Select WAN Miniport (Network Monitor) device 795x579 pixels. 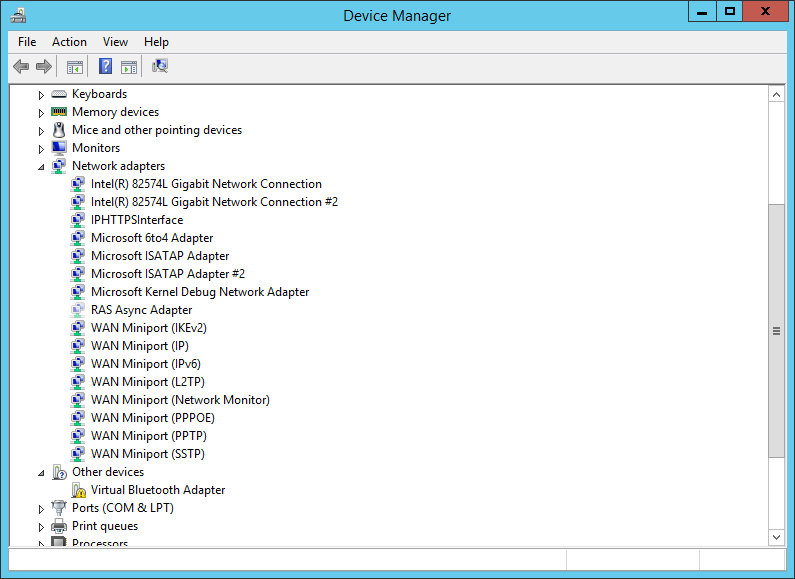(180, 400)
